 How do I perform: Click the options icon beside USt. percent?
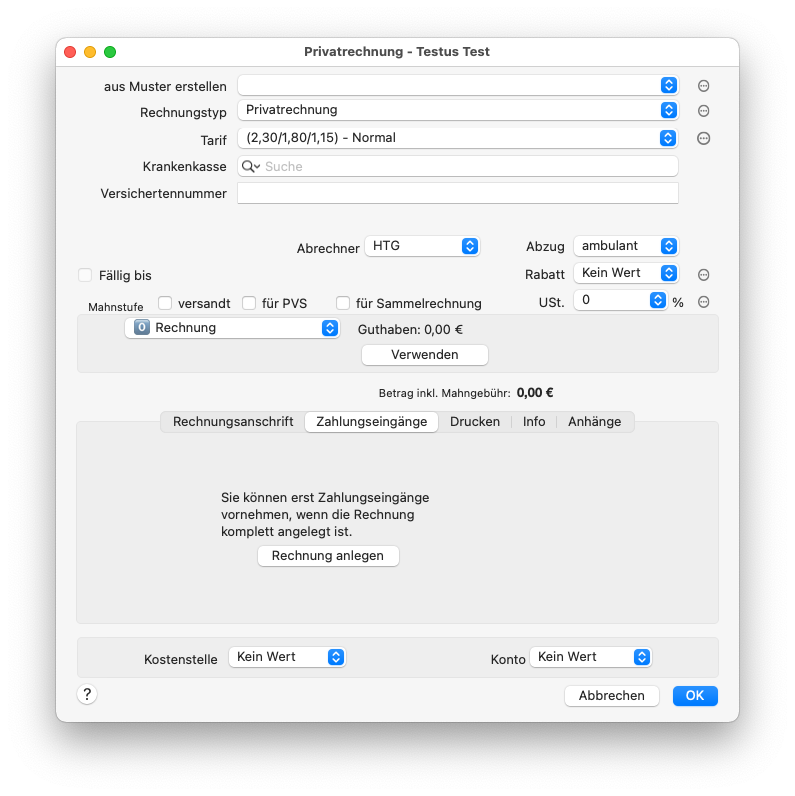click(703, 302)
